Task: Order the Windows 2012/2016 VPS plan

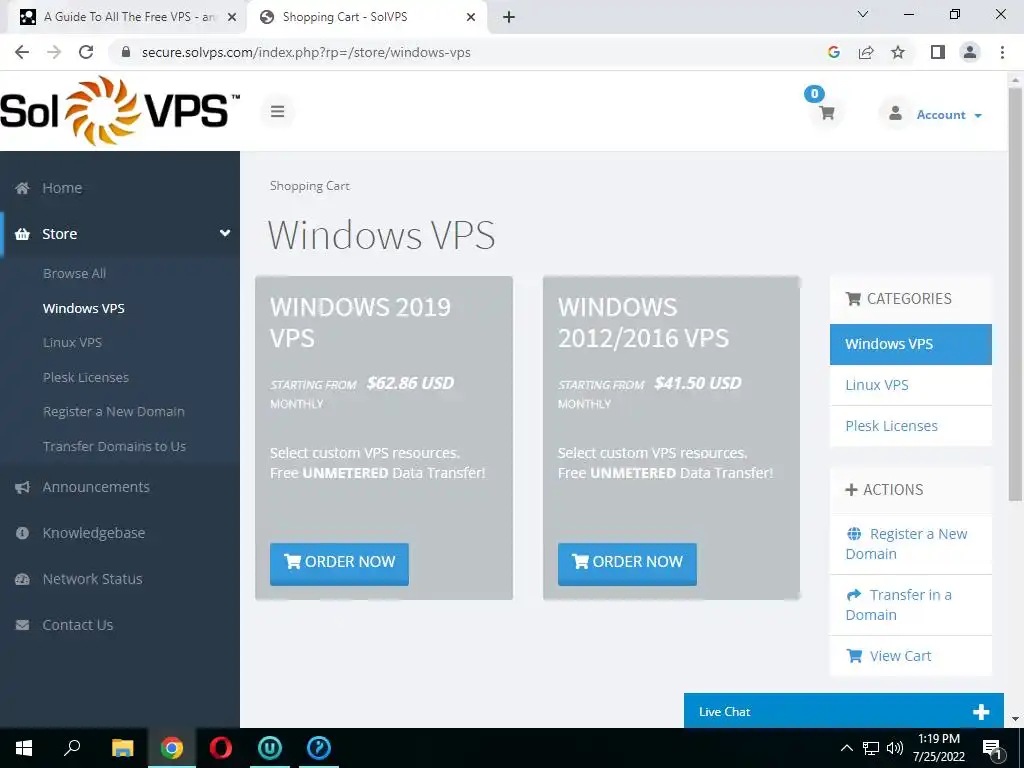Action: tap(627, 564)
